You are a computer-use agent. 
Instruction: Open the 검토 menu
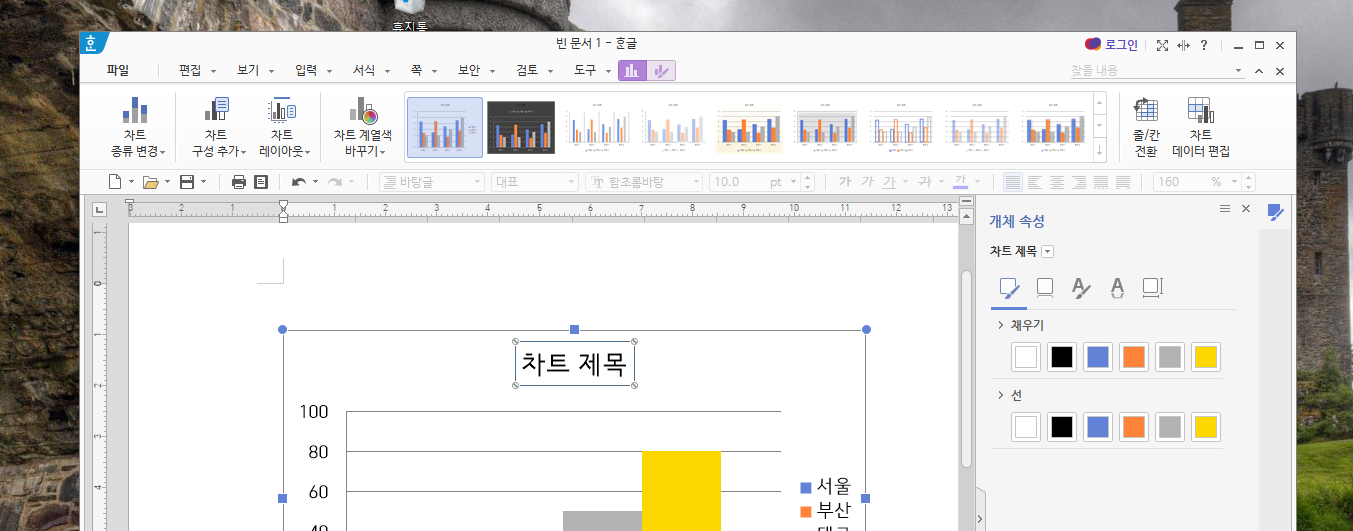point(527,71)
